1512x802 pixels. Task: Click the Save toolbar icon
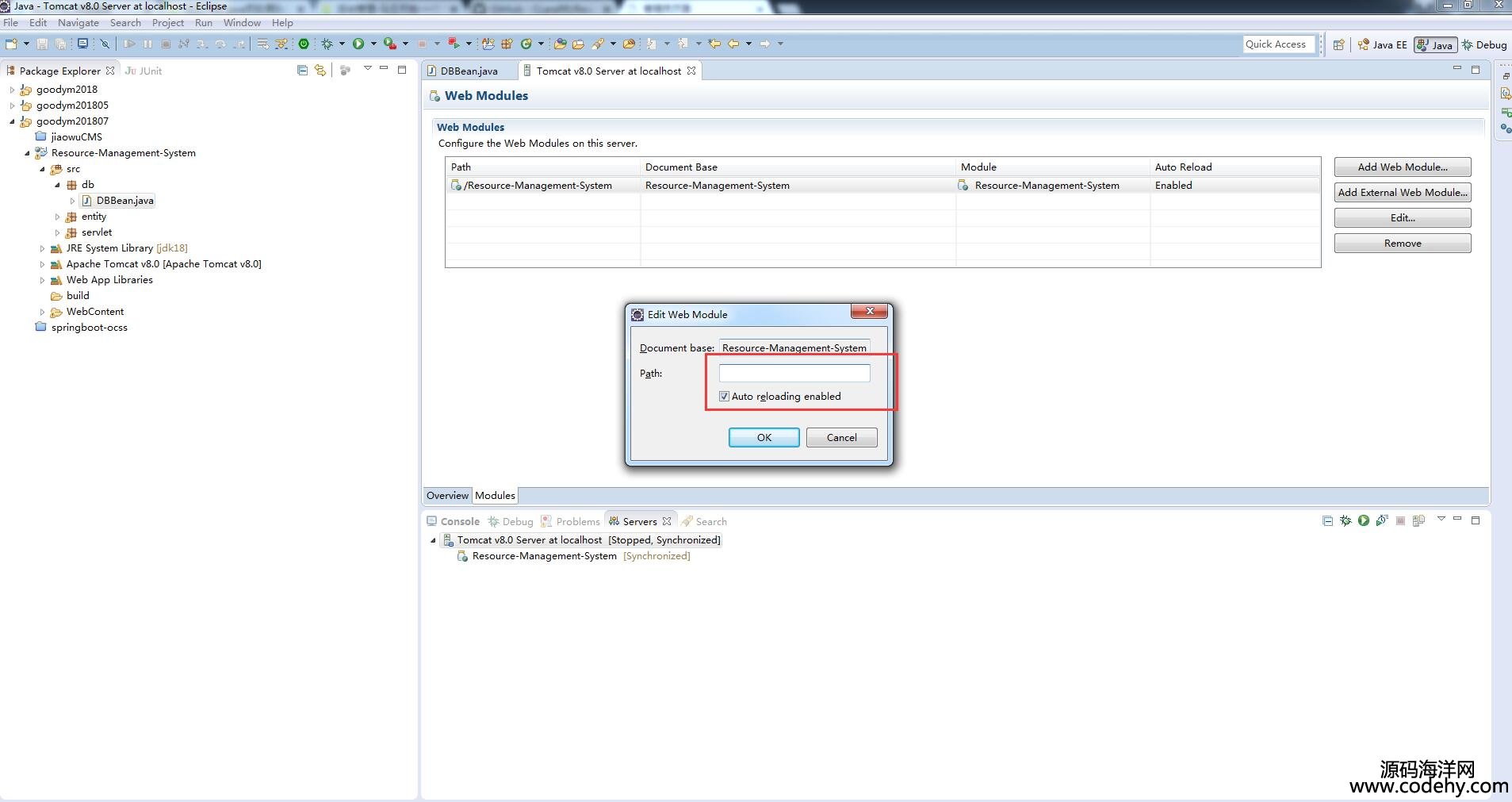(42, 44)
